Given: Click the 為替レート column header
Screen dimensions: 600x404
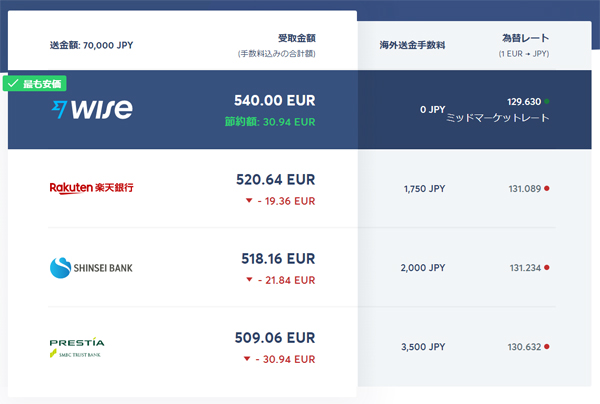Looking at the screenshot, I should [525, 37].
